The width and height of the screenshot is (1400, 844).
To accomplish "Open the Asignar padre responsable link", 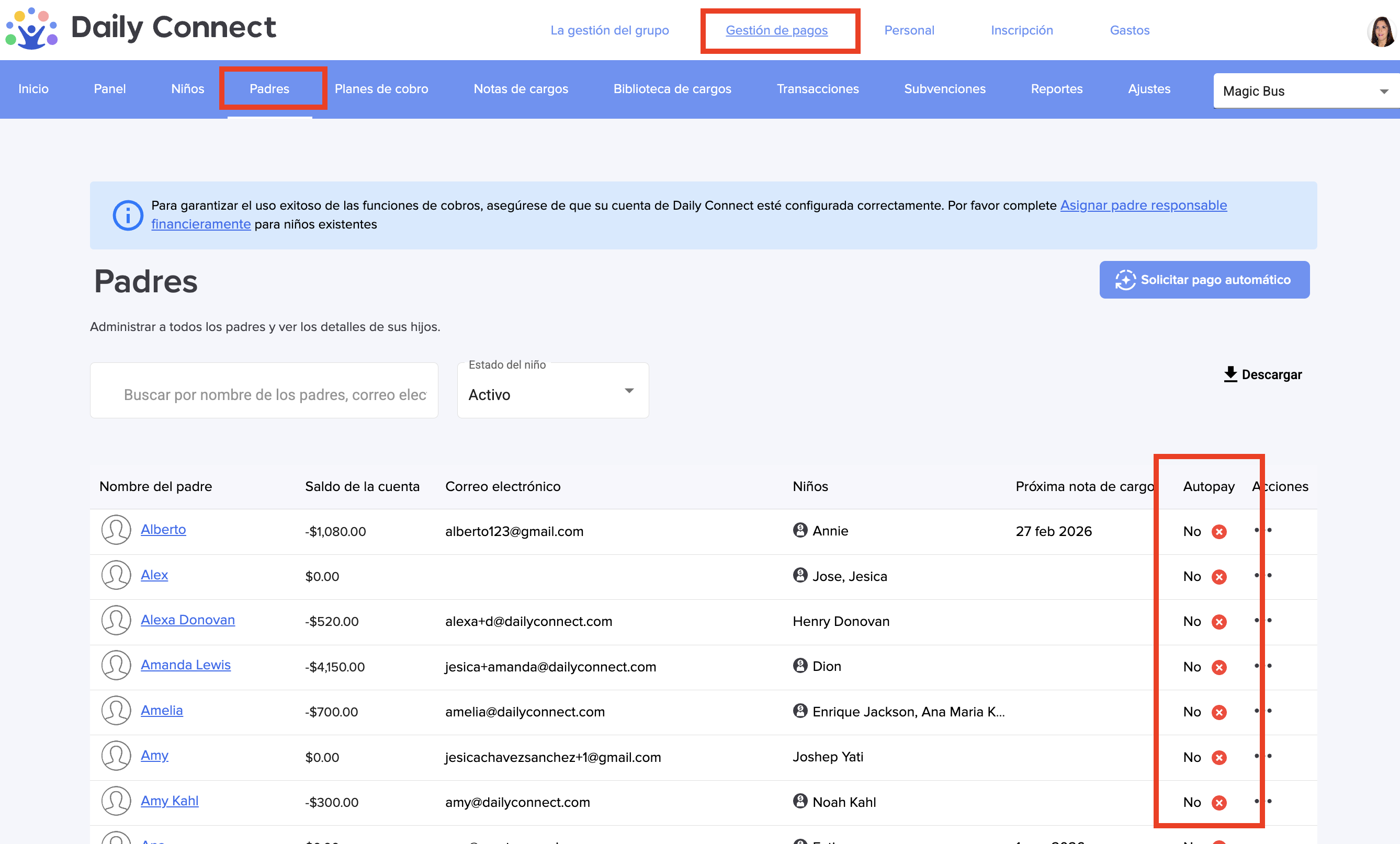I will coord(1143,205).
